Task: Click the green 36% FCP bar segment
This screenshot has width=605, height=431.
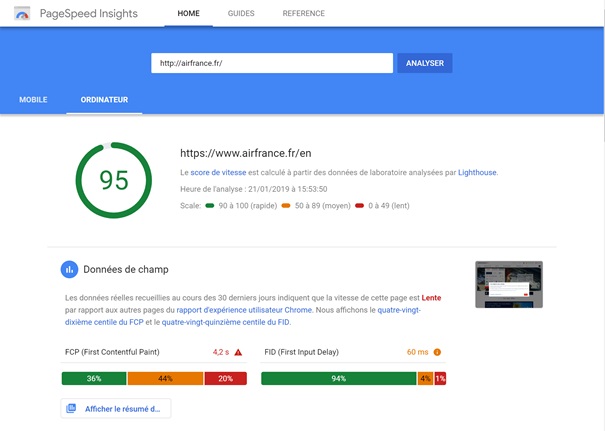Action: point(94,378)
